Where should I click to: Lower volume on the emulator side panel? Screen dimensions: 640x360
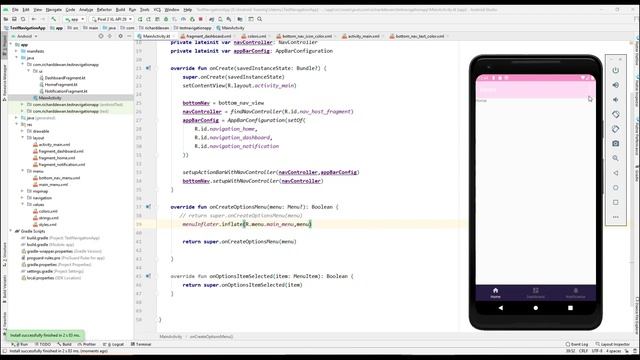[x=616, y=100]
